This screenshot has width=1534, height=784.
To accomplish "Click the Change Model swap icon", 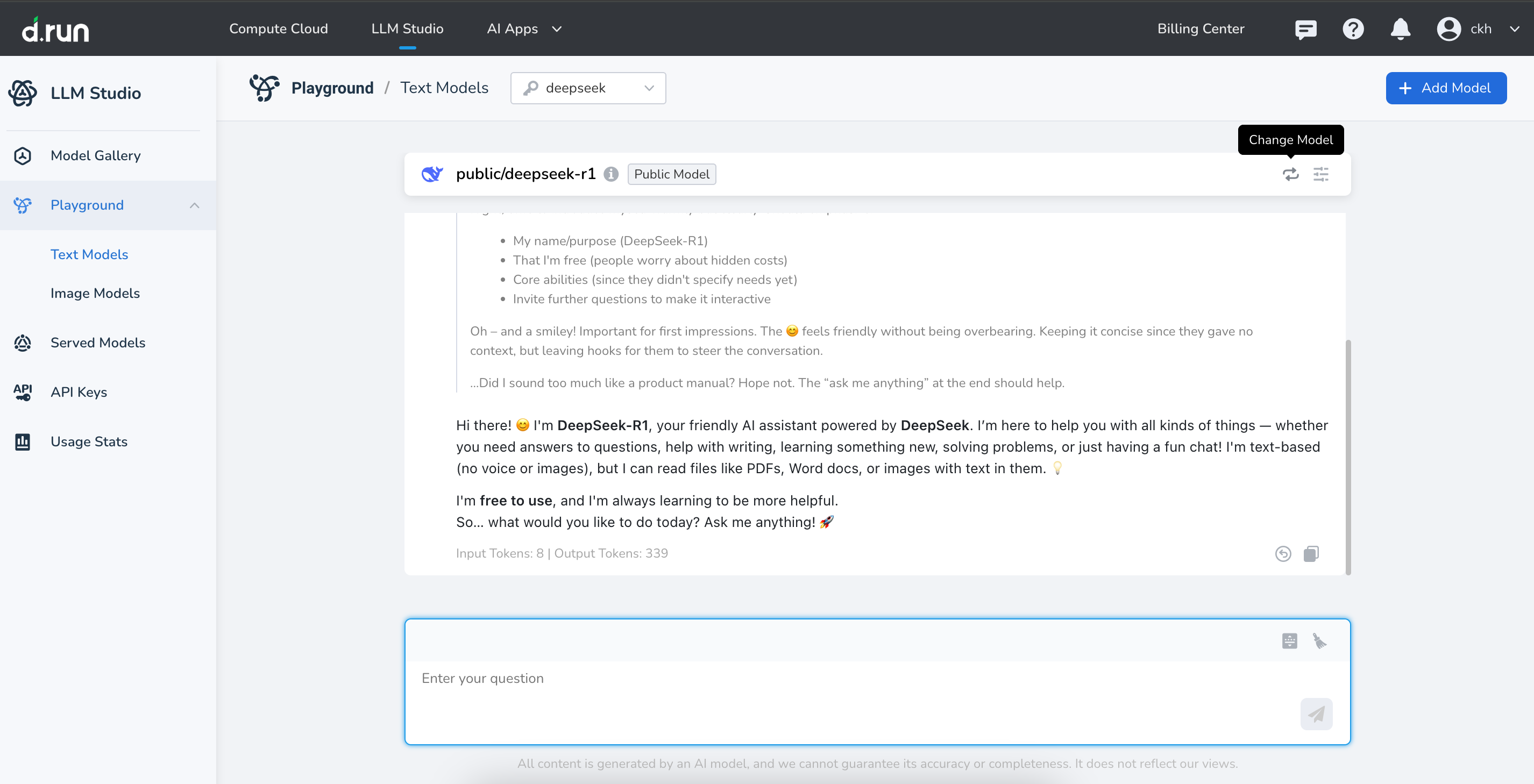I will (x=1290, y=174).
